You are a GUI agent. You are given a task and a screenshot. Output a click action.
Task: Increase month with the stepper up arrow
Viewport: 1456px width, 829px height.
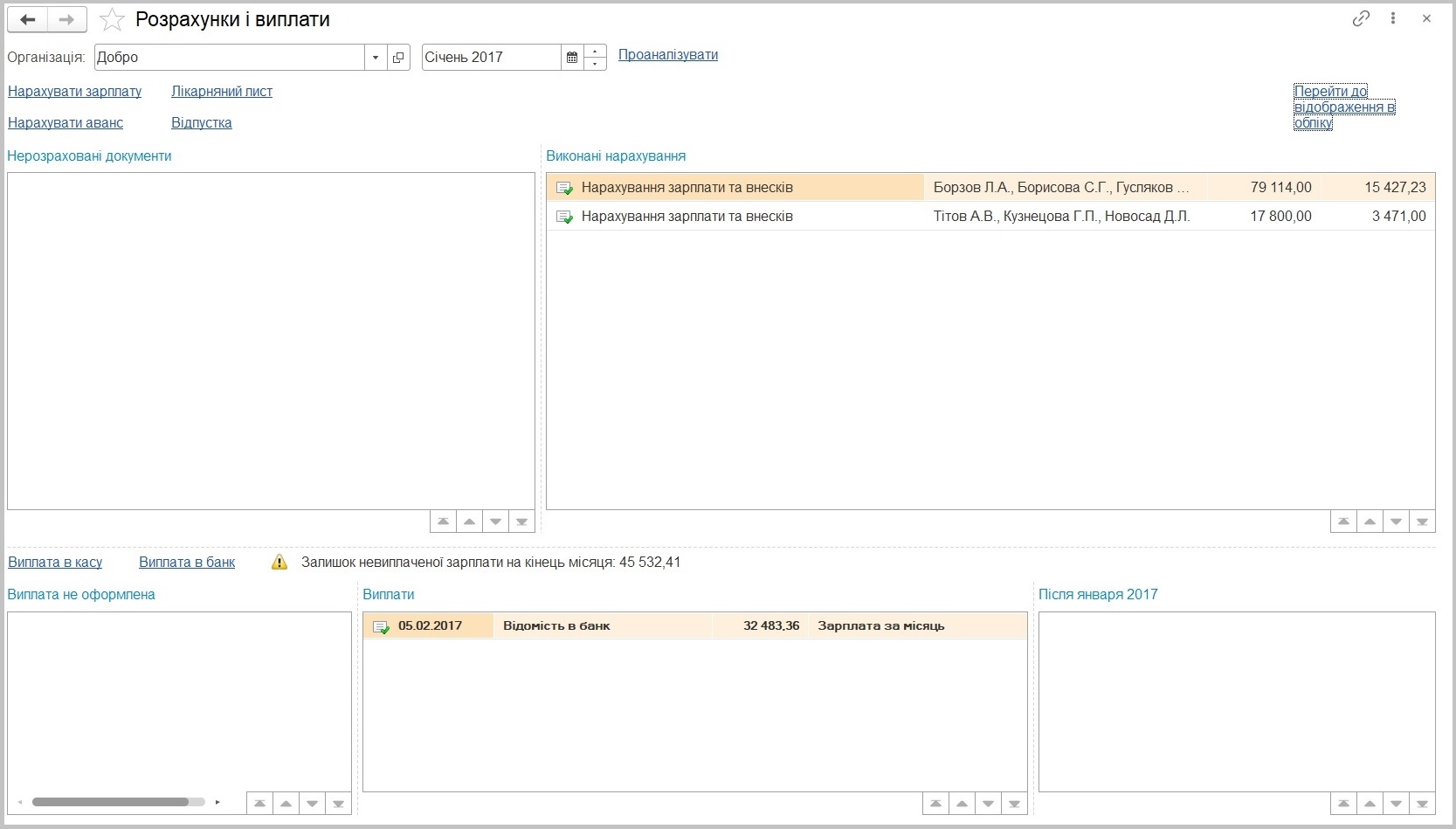coord(595,52)
